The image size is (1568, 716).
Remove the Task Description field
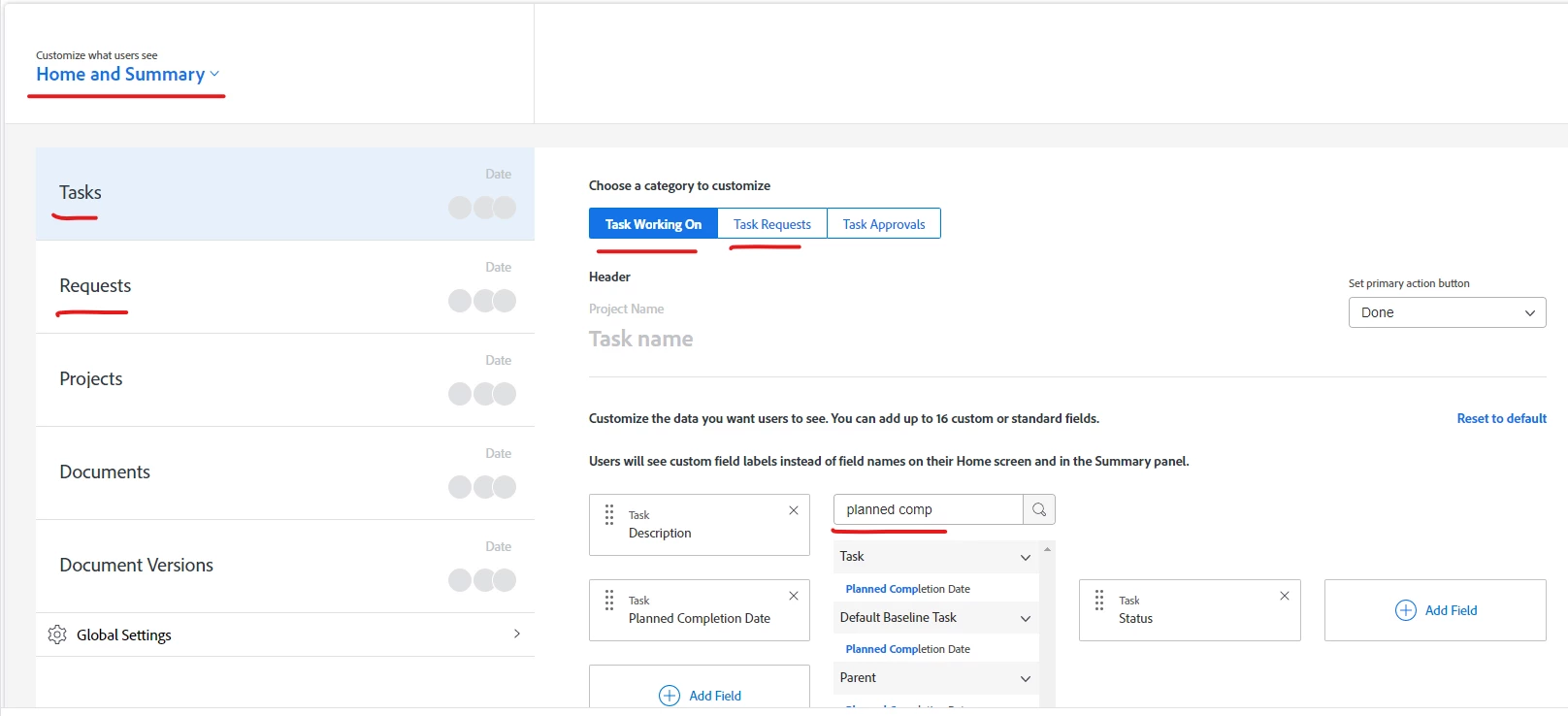tap(794, 510)
